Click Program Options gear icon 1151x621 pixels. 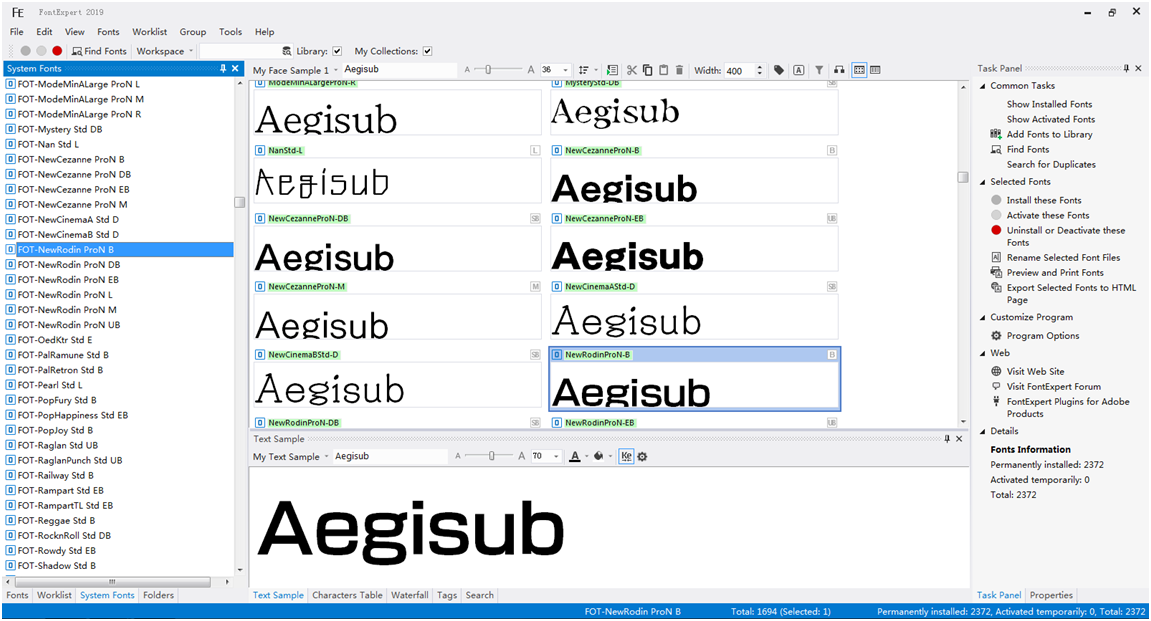pos(996,335)
